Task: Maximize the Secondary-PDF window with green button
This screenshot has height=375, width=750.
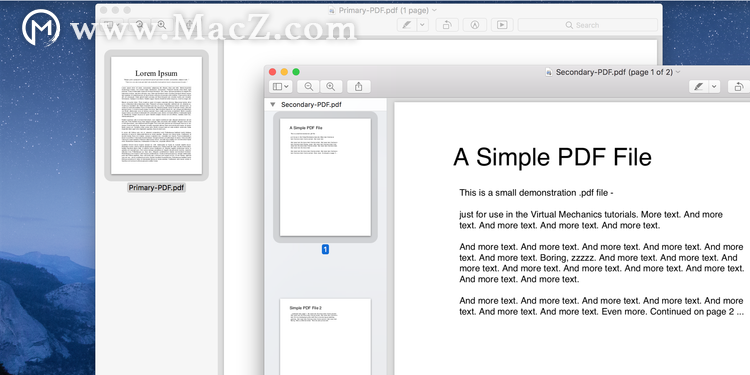Action: [296, 72]
